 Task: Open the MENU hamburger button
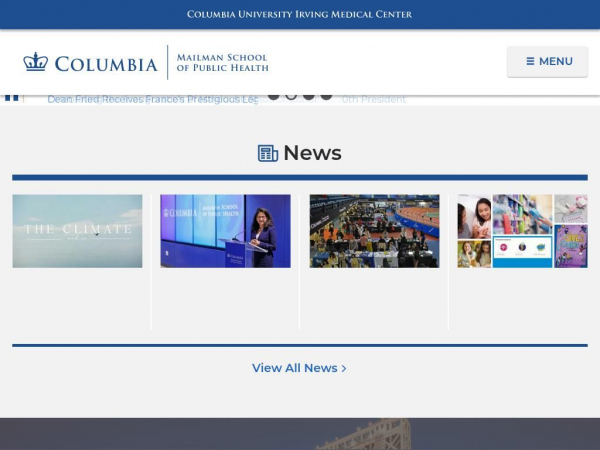(x=548, y=62)
